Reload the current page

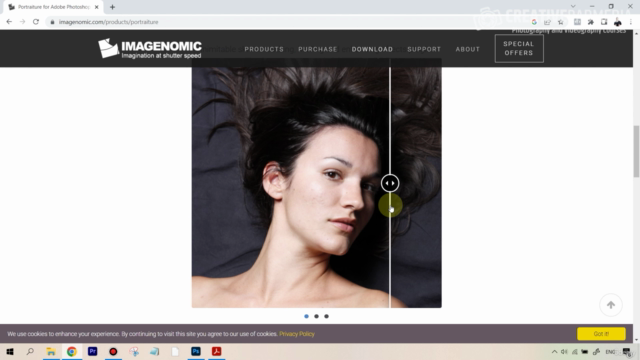pos(36,22)
